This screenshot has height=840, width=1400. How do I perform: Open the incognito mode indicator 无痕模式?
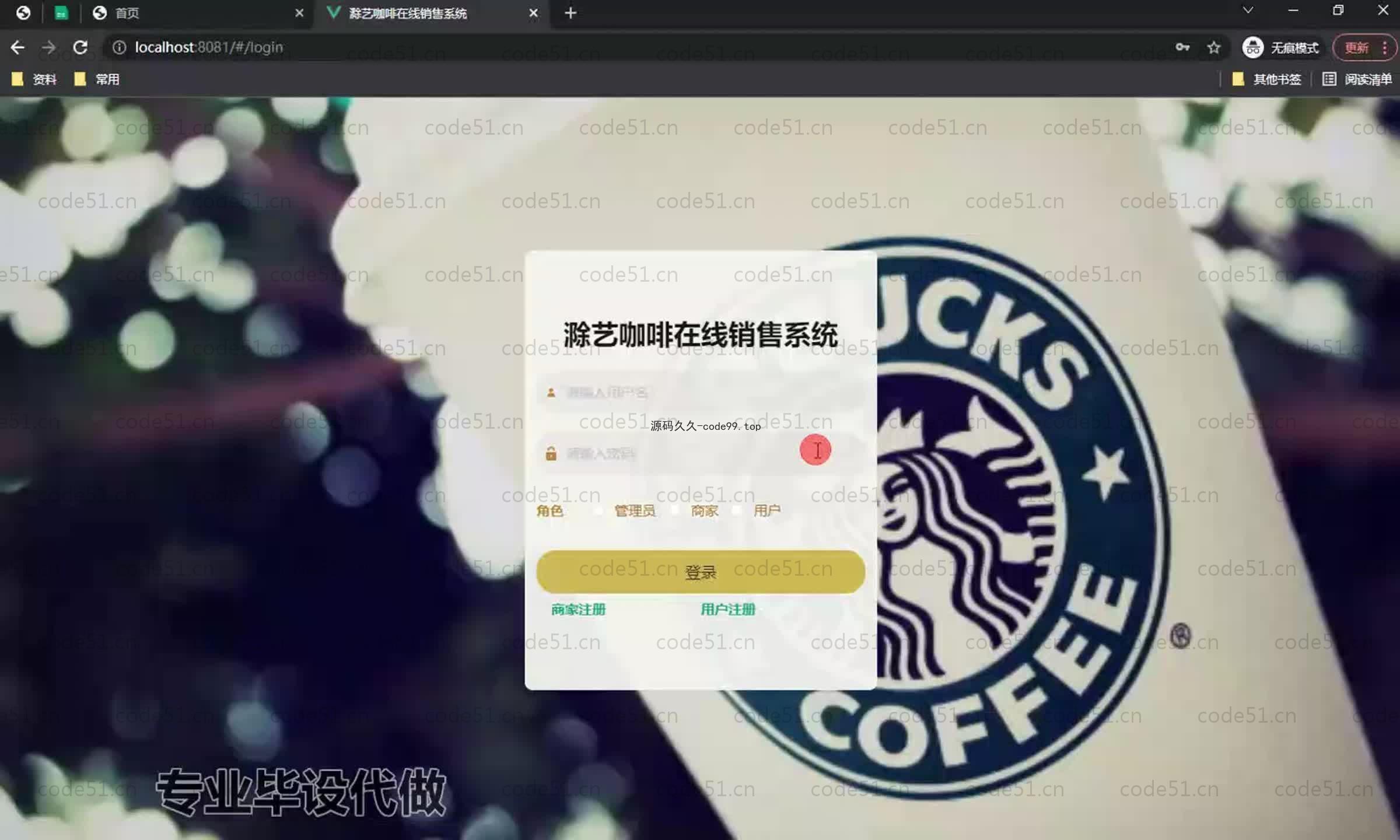pos(1281,47)
